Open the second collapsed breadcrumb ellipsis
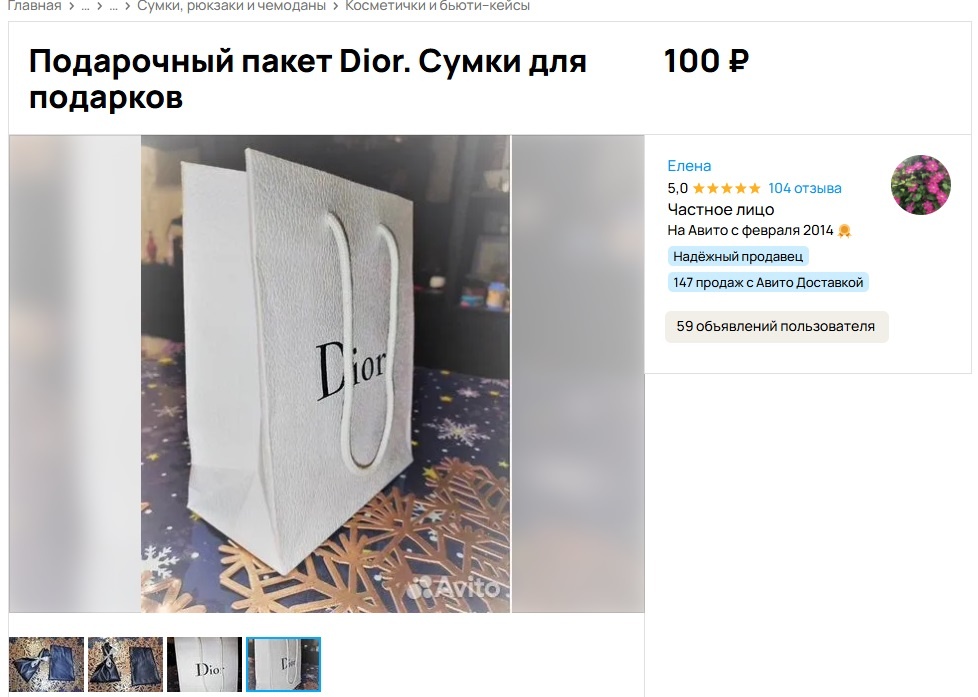Viewport: 978px width, 697px height. (114, 7)
